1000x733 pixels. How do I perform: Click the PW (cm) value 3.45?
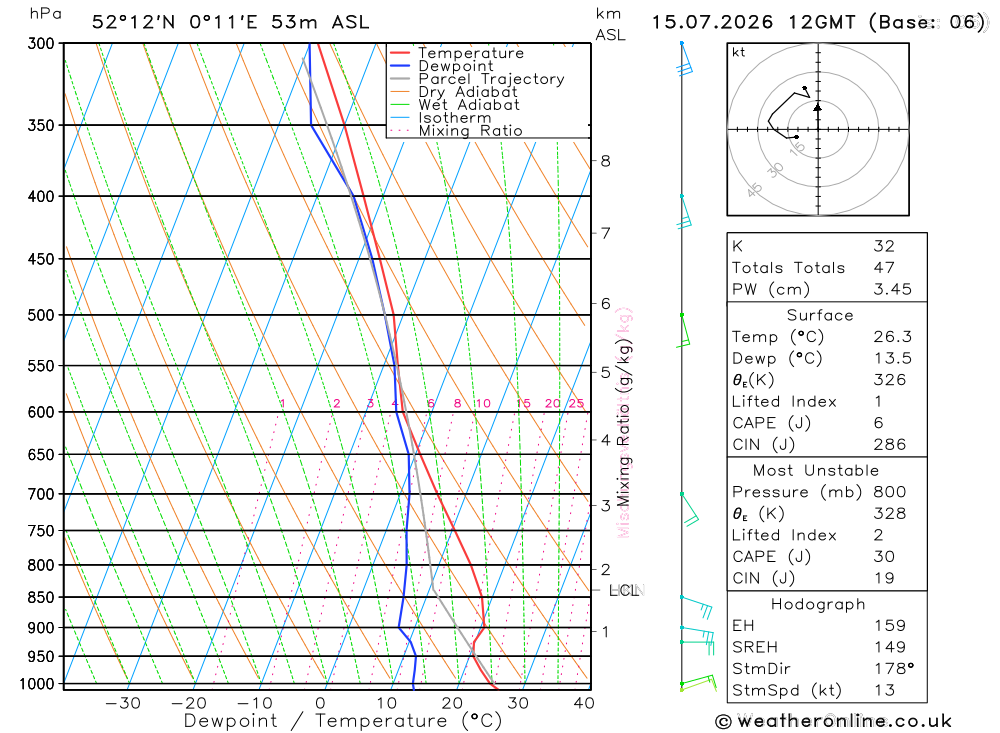click(893, 290)
